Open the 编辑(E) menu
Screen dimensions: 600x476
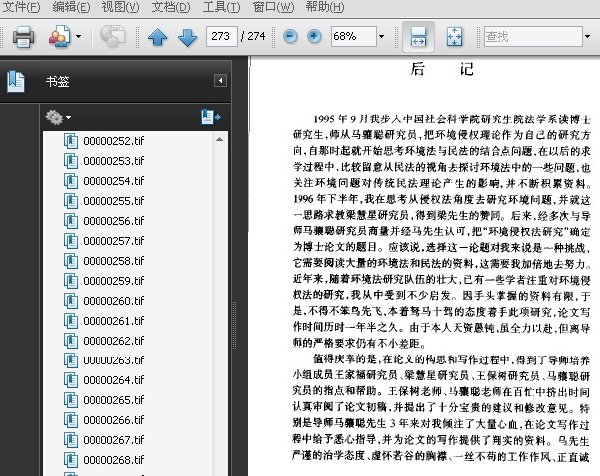tap(71, 7)
